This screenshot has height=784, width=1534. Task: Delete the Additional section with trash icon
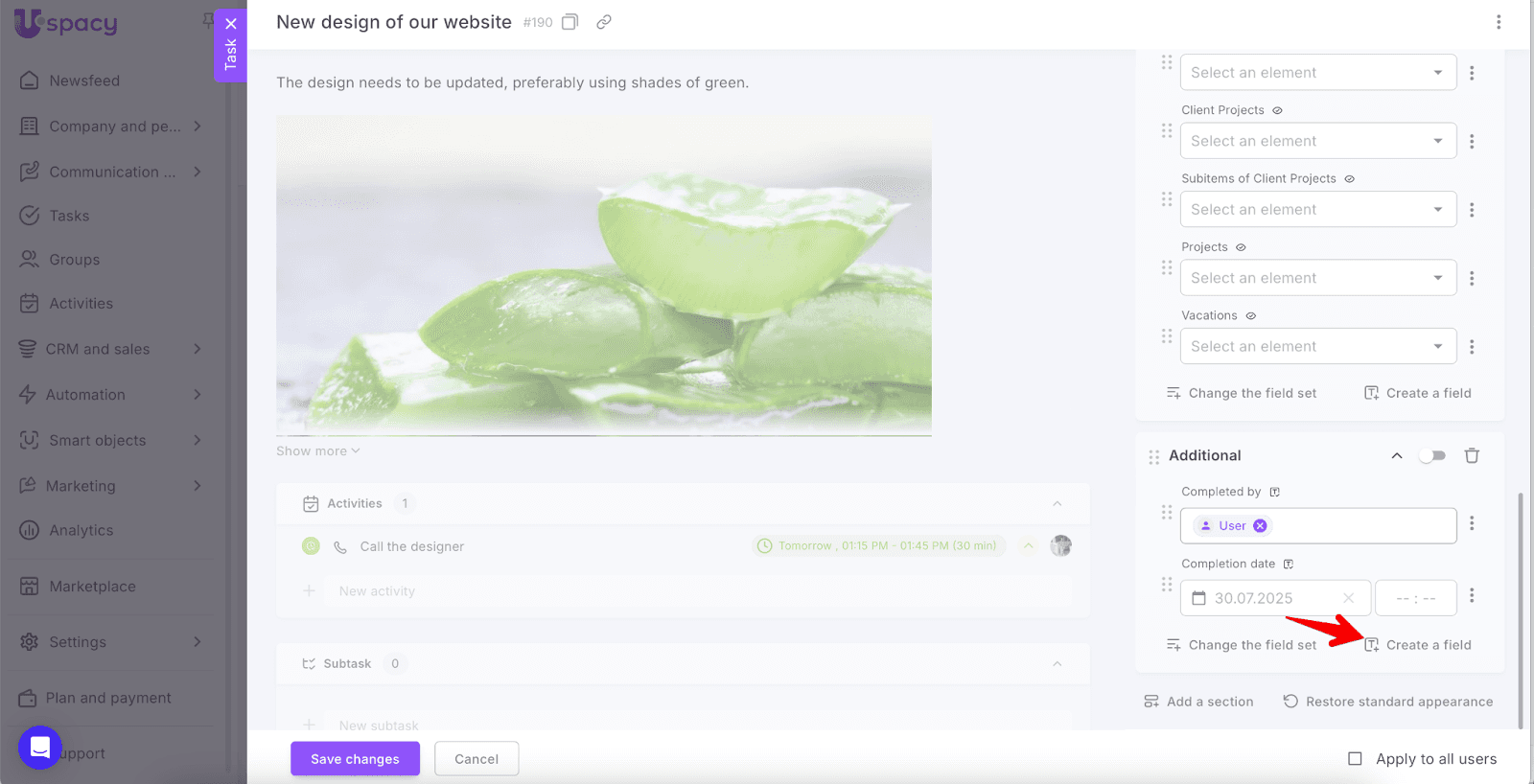[x=1472, y=455]
